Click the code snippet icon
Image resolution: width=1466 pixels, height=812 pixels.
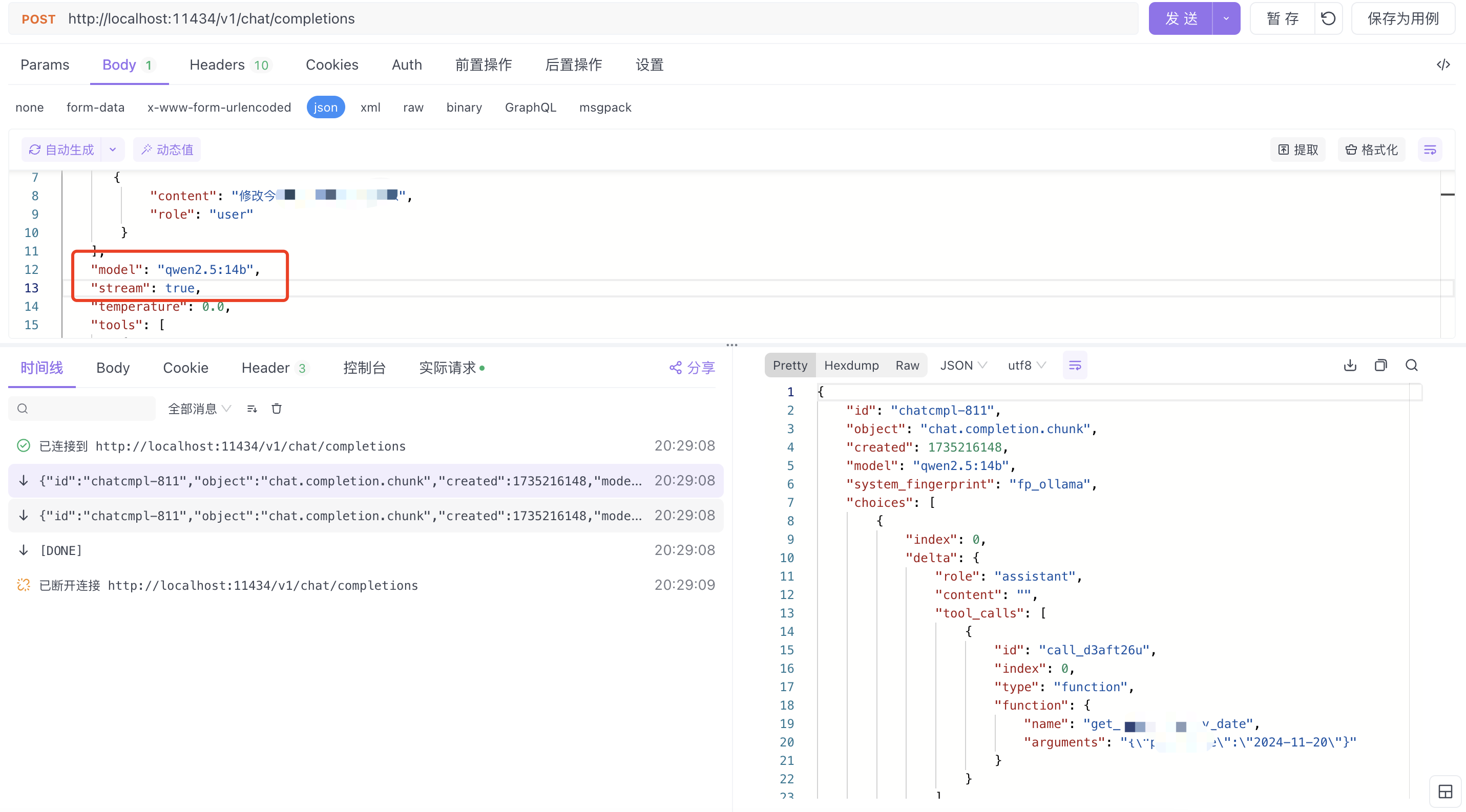[1442, 65]
